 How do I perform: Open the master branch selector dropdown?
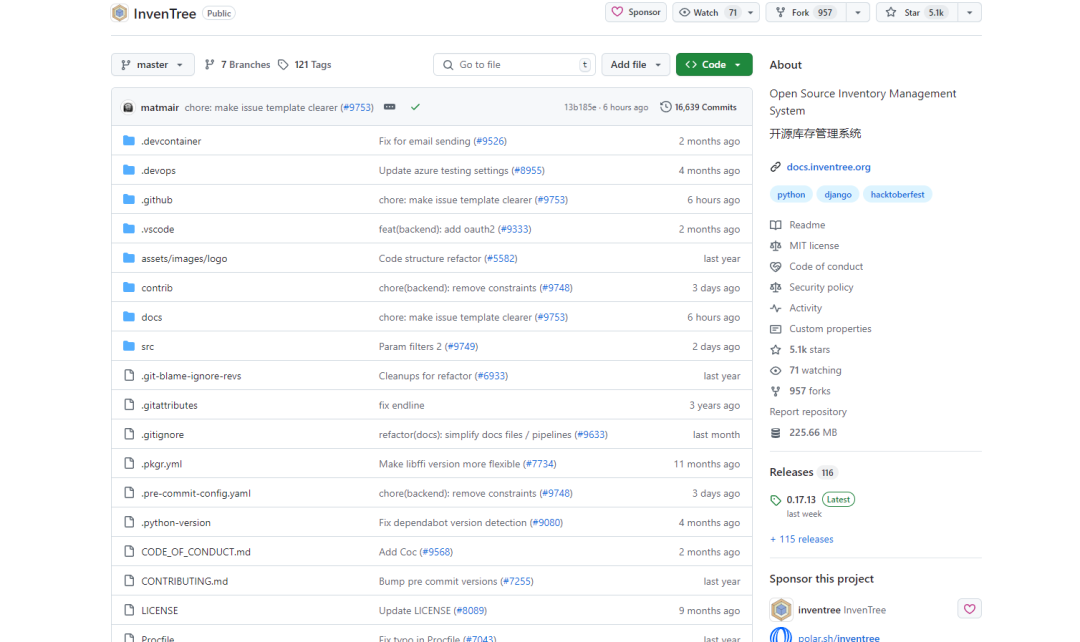153,65
